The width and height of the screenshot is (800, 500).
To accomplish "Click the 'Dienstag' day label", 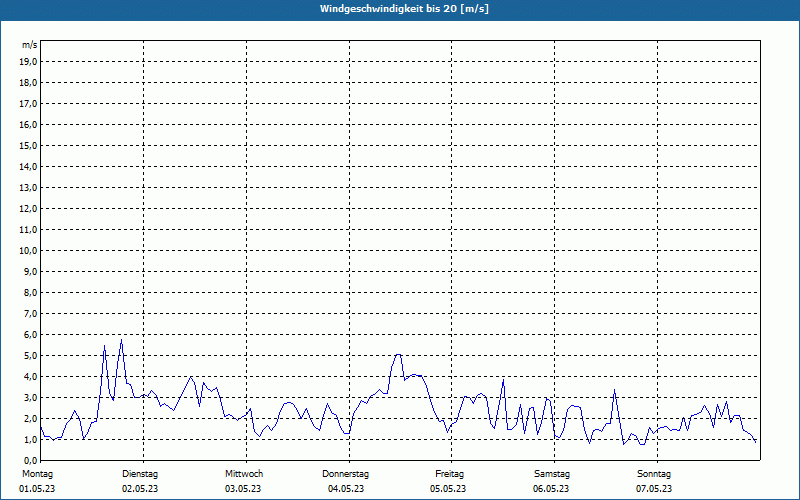I will pyautogui.click(x=140, y=474).
